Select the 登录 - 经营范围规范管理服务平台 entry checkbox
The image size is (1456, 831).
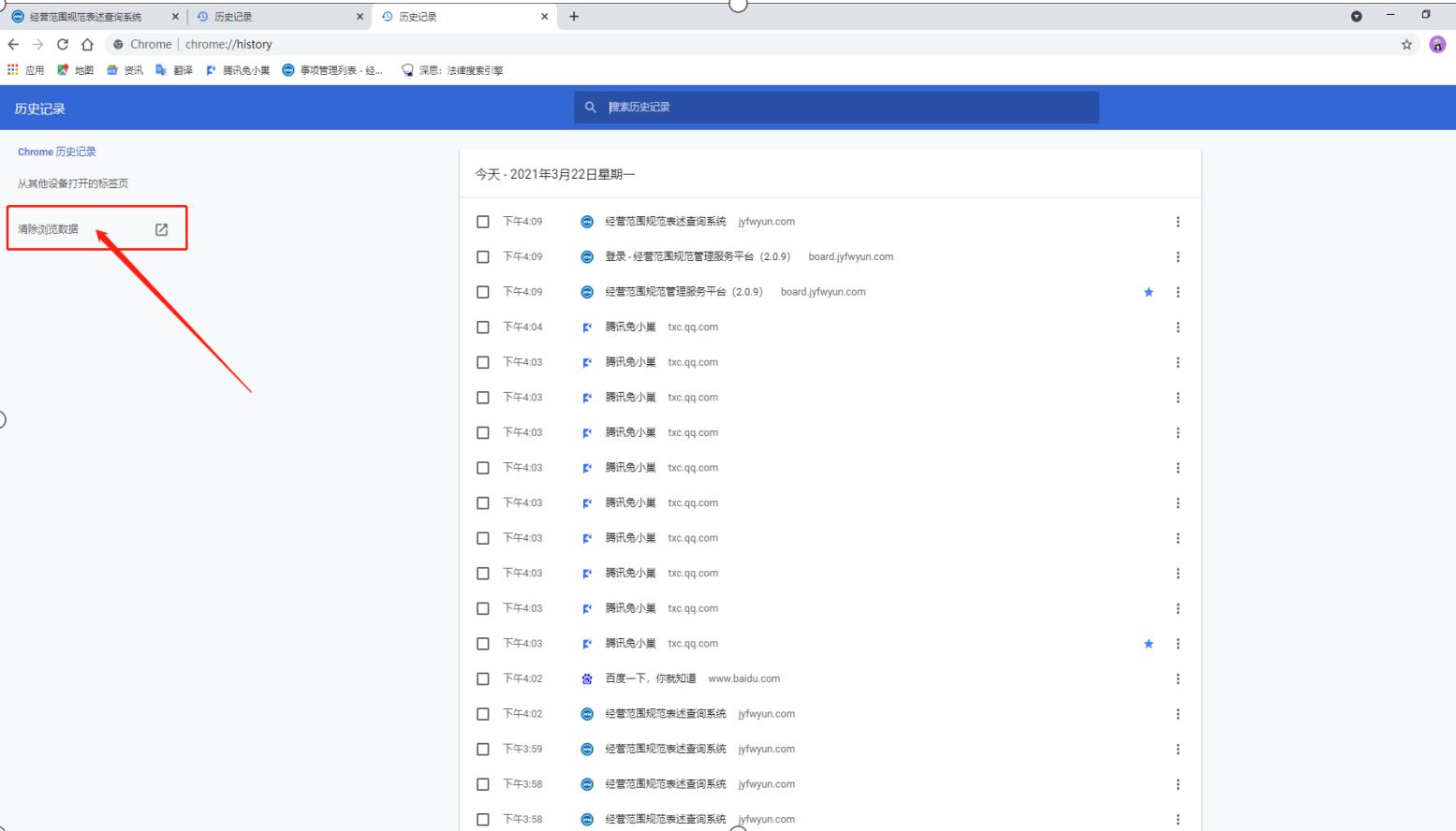(483, 256)
